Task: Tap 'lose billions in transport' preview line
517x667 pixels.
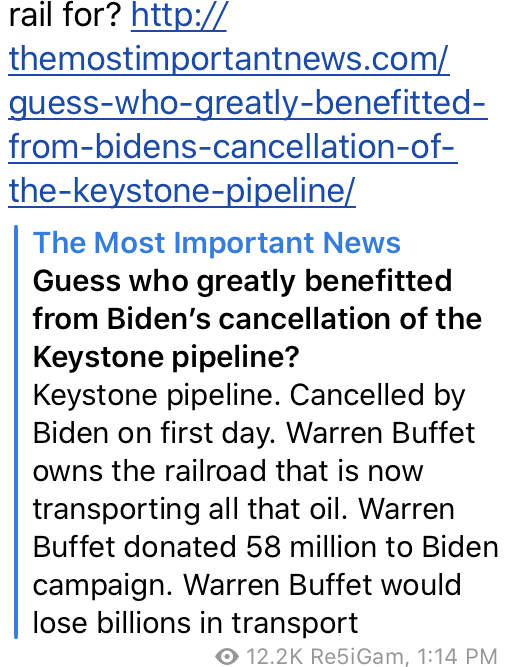Action: 196,623
